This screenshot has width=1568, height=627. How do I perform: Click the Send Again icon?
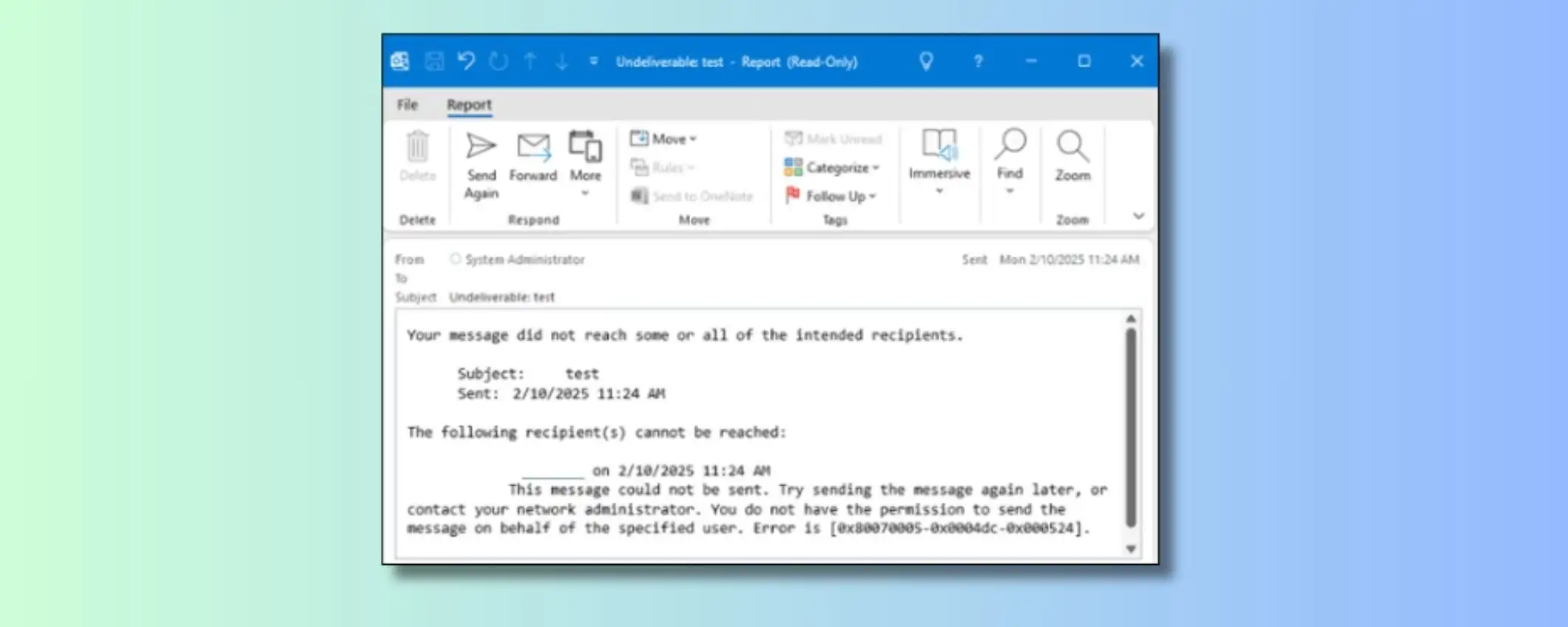coord(481,147)
